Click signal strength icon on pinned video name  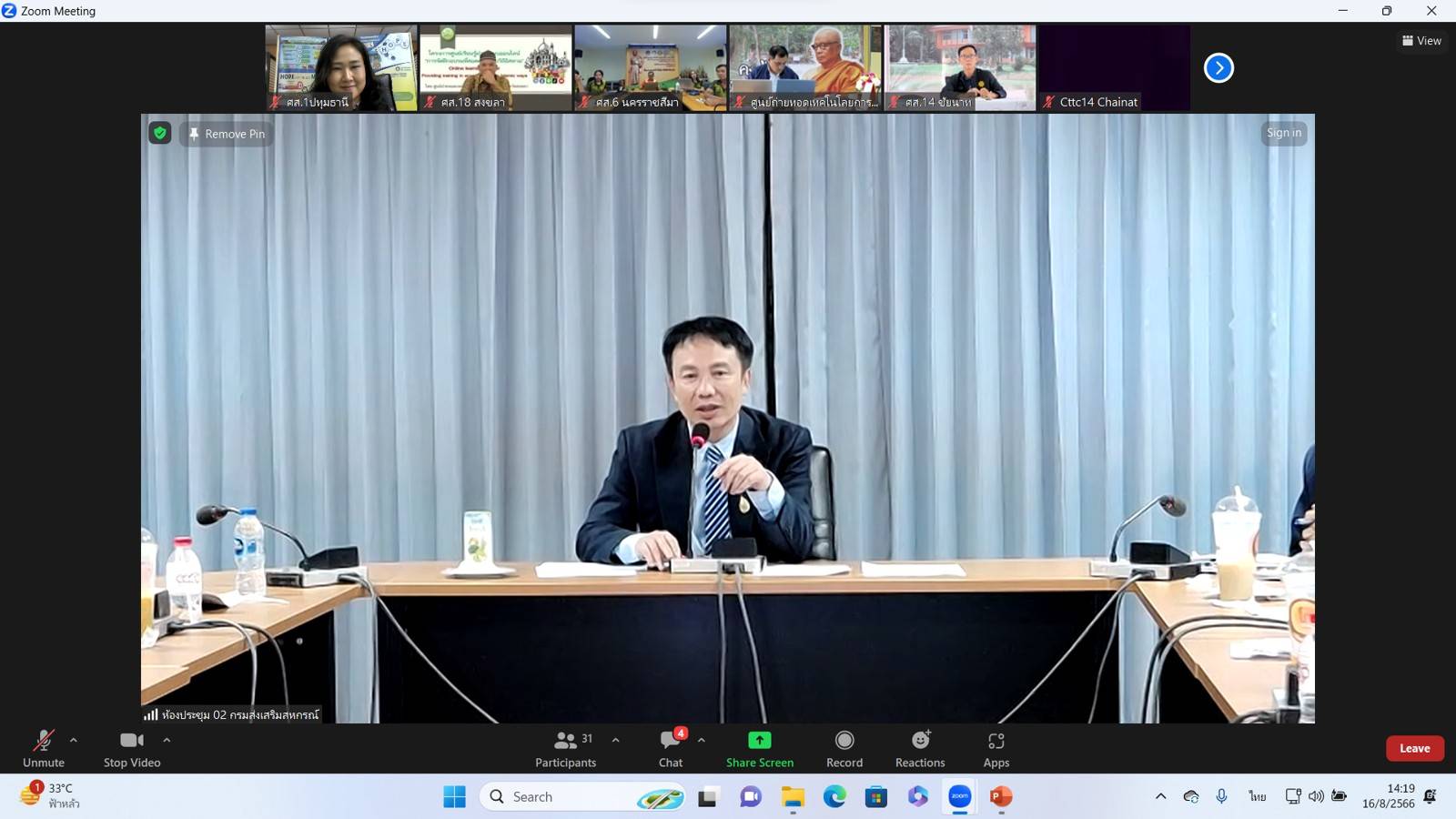(151, 714)
